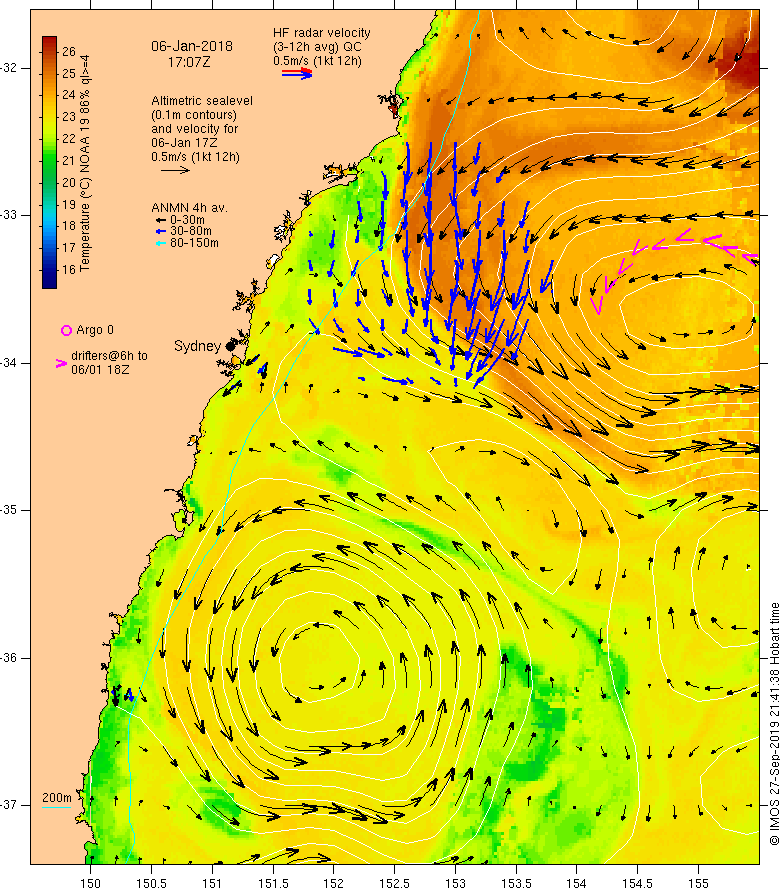
Task: Click the HF radar velocity legend text
Action: tap(321, 47)
